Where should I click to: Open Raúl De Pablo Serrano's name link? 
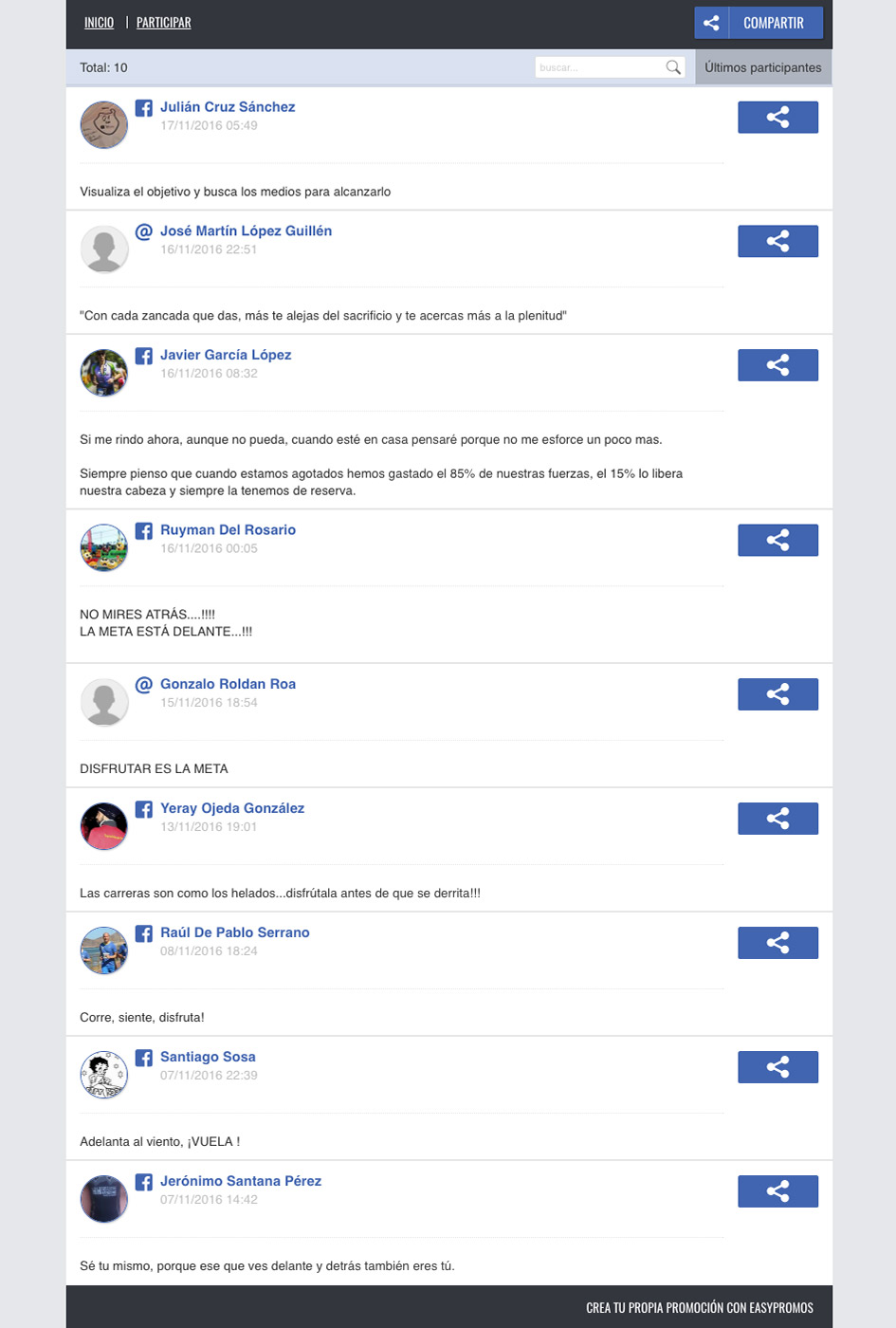235,933
